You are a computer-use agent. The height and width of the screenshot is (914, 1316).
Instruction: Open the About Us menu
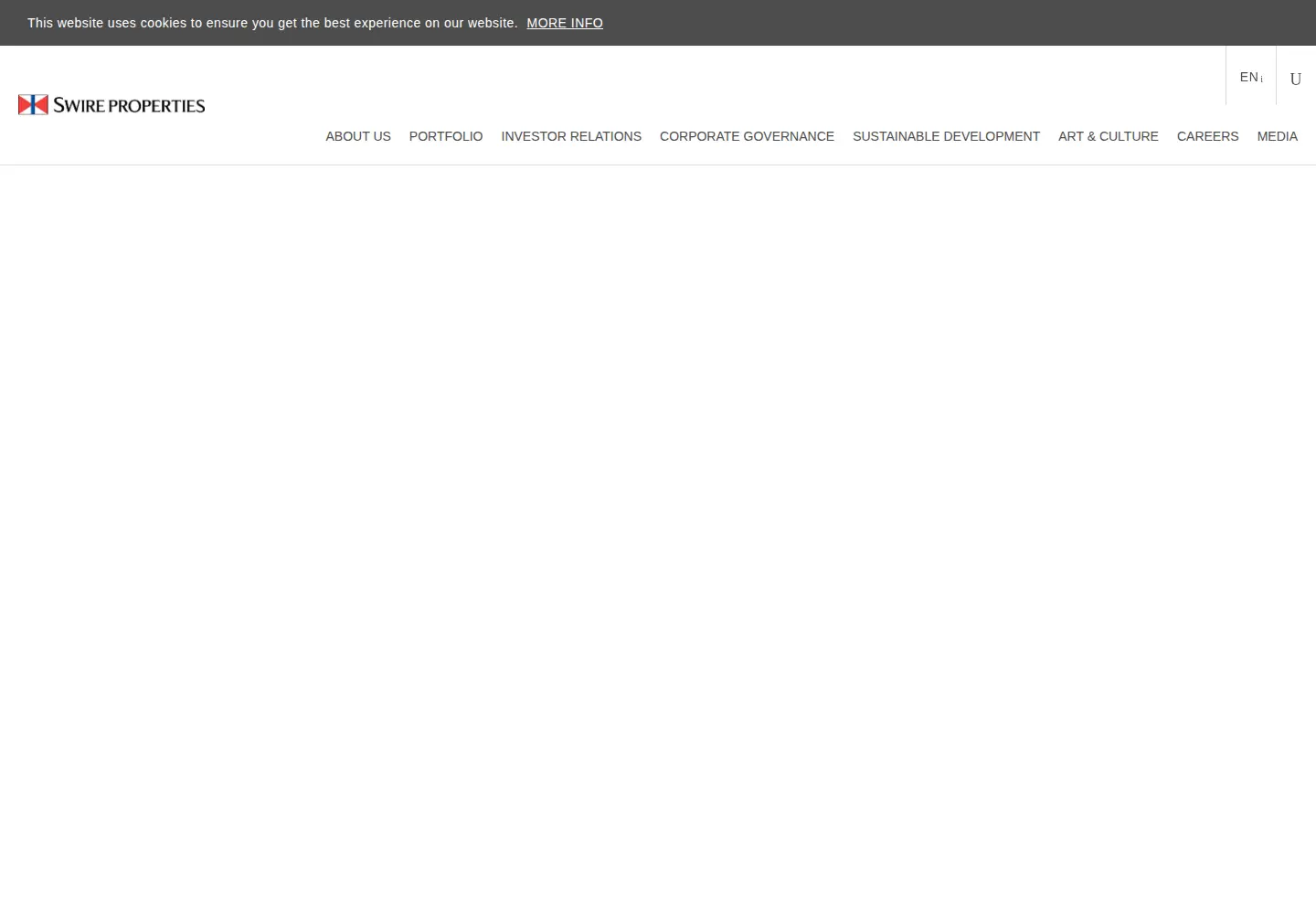pos(358,136)
